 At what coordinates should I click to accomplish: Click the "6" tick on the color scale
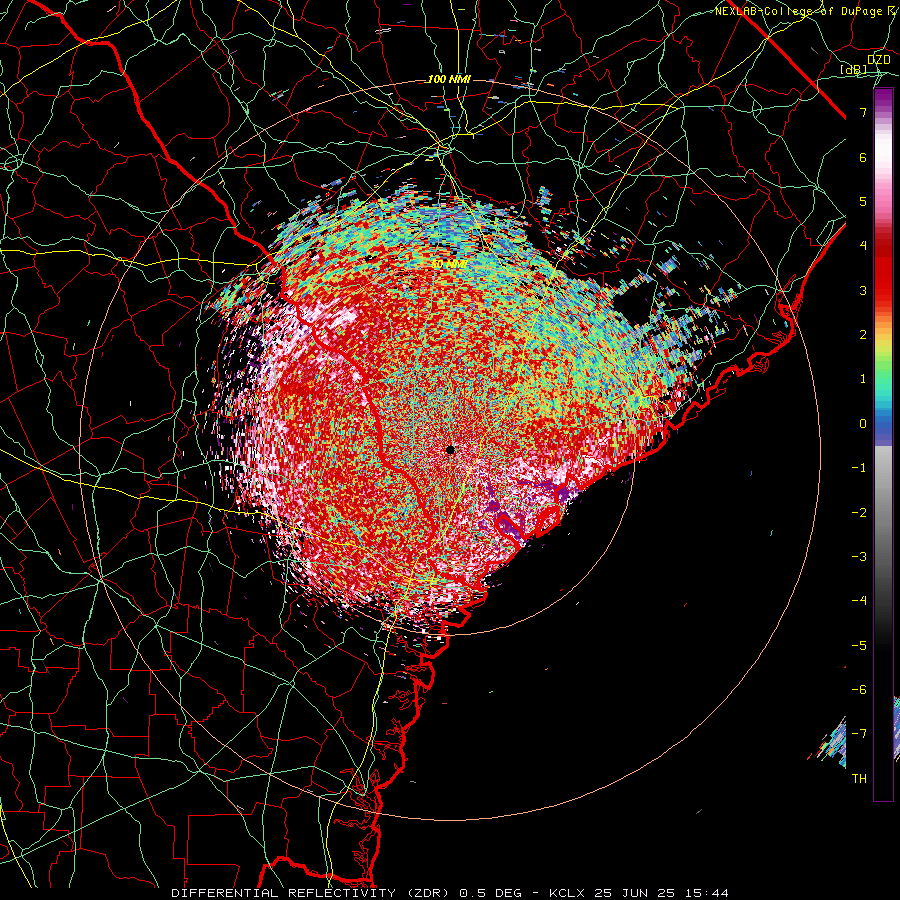point(863,157)
